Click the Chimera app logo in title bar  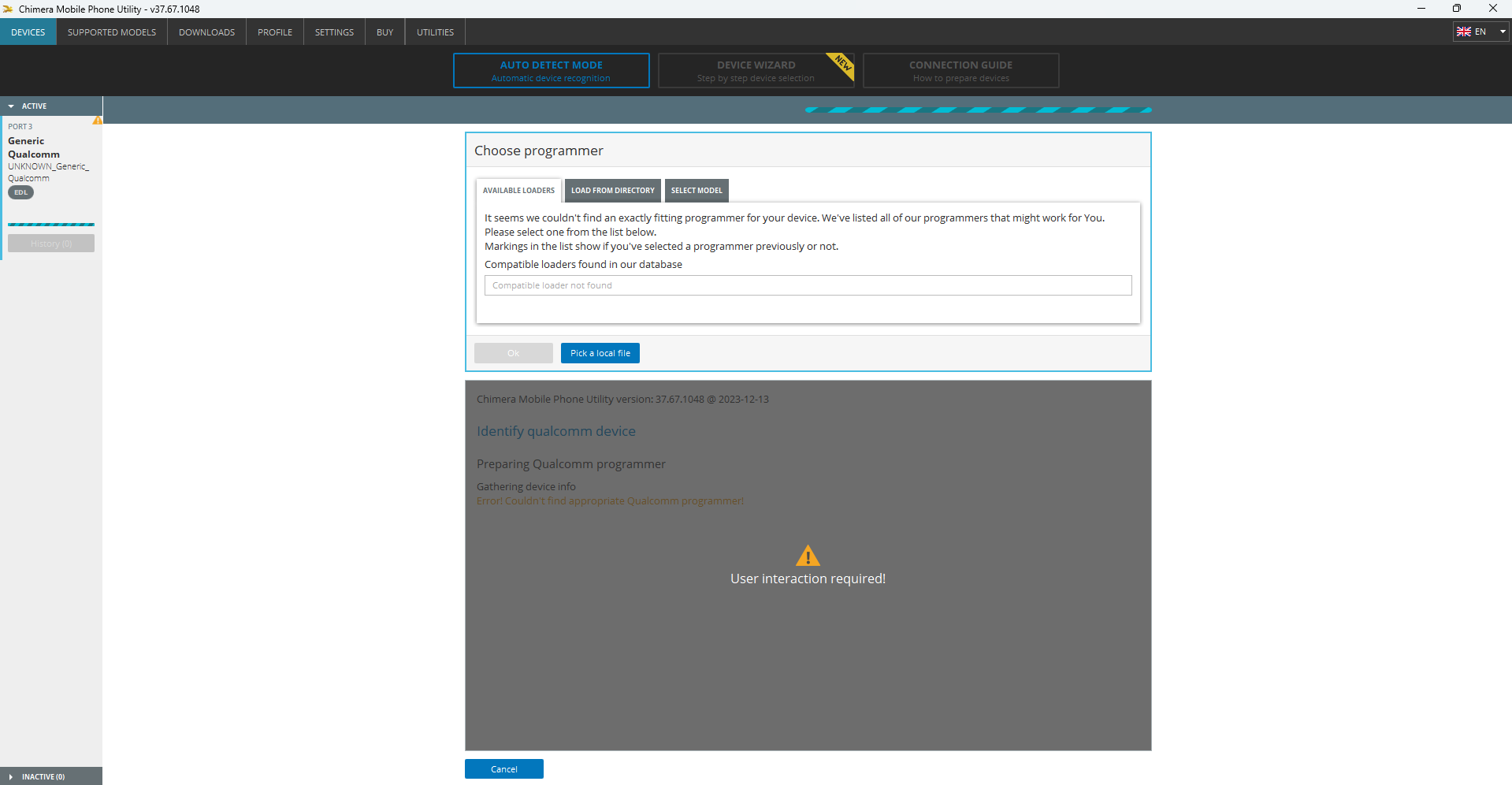point(8,9)
